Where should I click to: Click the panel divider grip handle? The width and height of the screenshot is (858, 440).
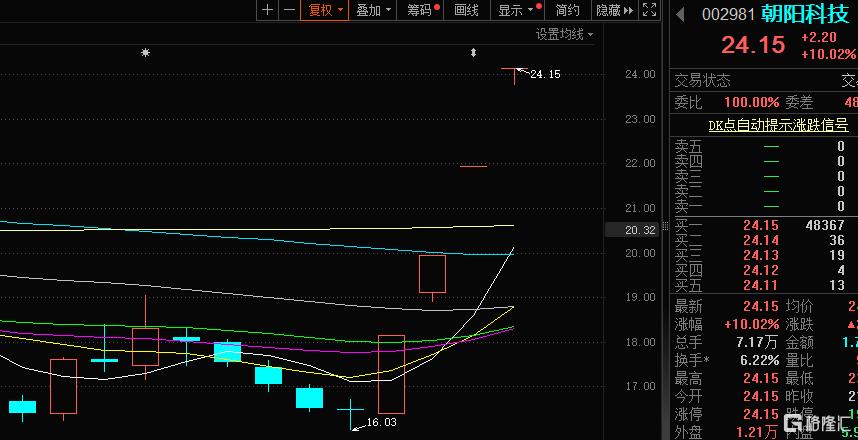tap(666, 225)
